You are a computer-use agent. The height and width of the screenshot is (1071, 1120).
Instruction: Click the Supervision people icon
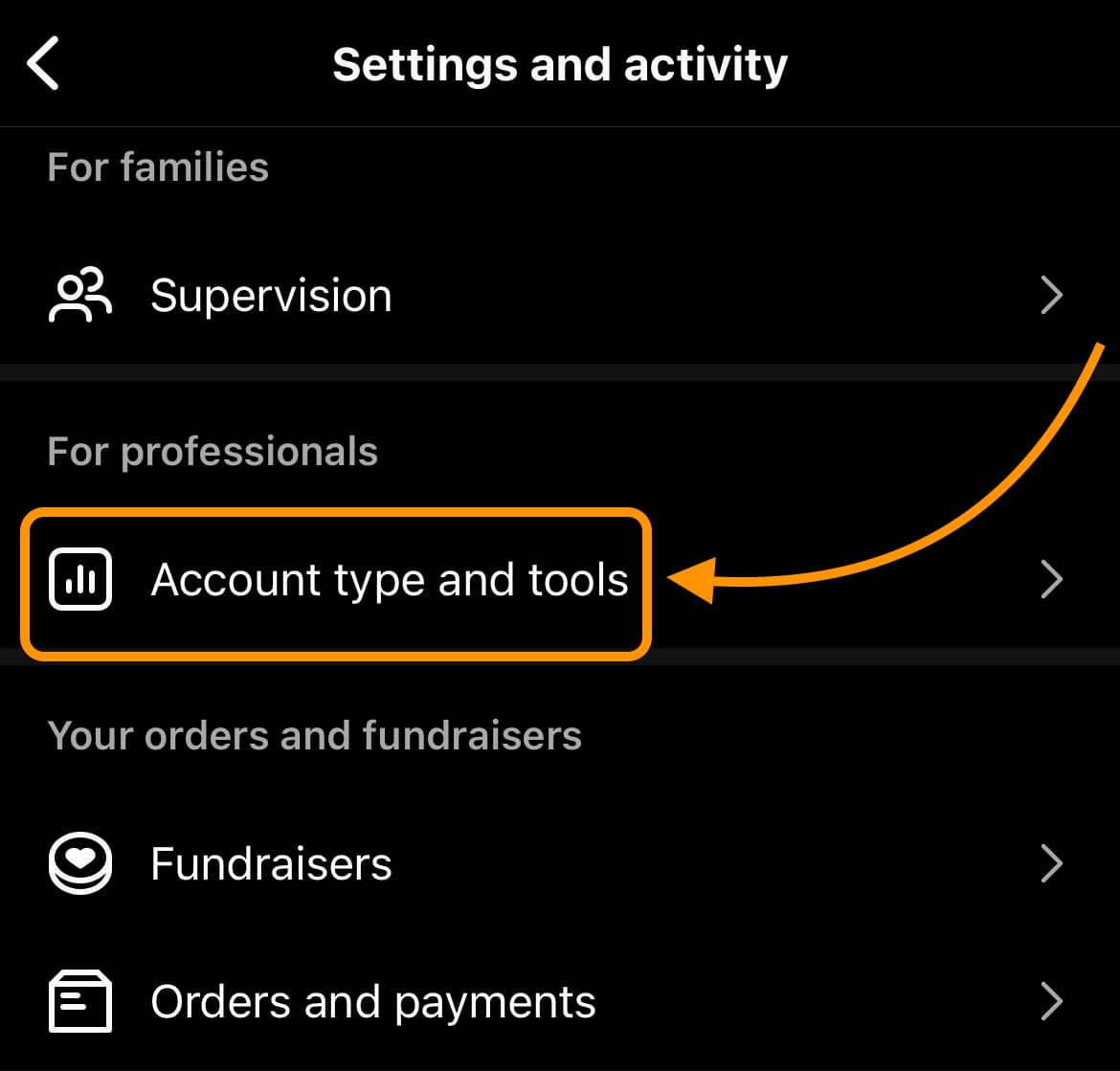click(x=80, y=295)
